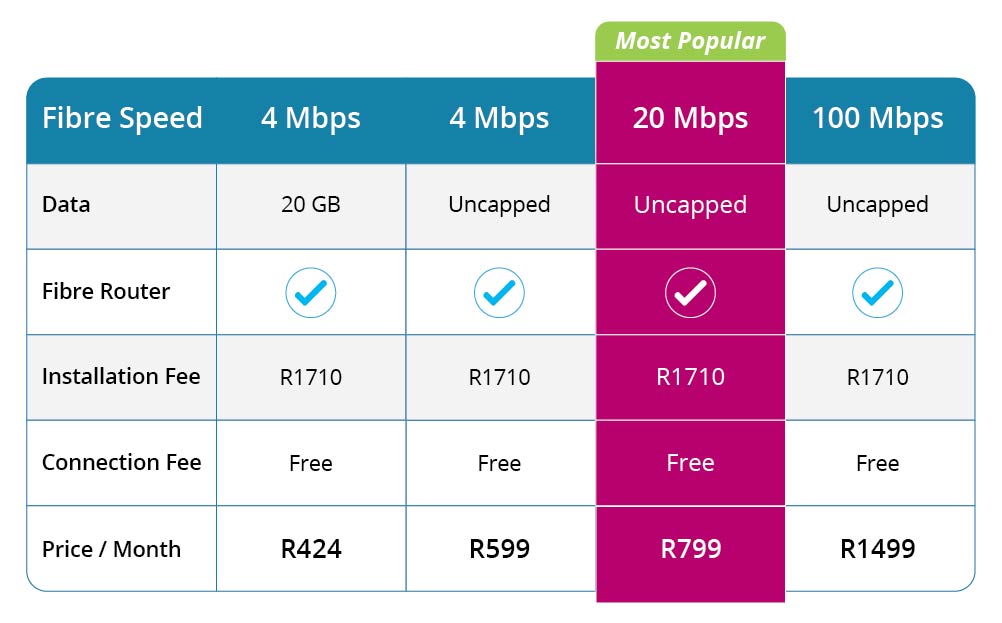Click the Free connection fee under 100 Mbps
This screenshot has width=1002, height=623.
877,463
